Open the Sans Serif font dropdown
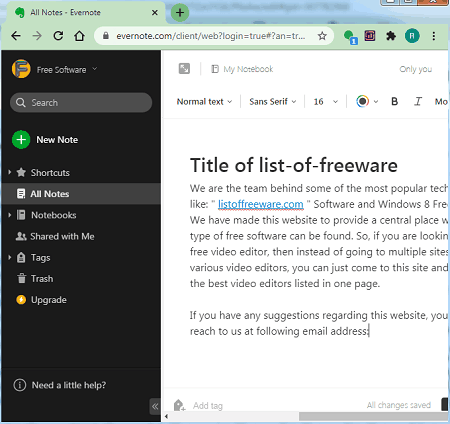Viewport: 450px width, 424px height. 273,102
